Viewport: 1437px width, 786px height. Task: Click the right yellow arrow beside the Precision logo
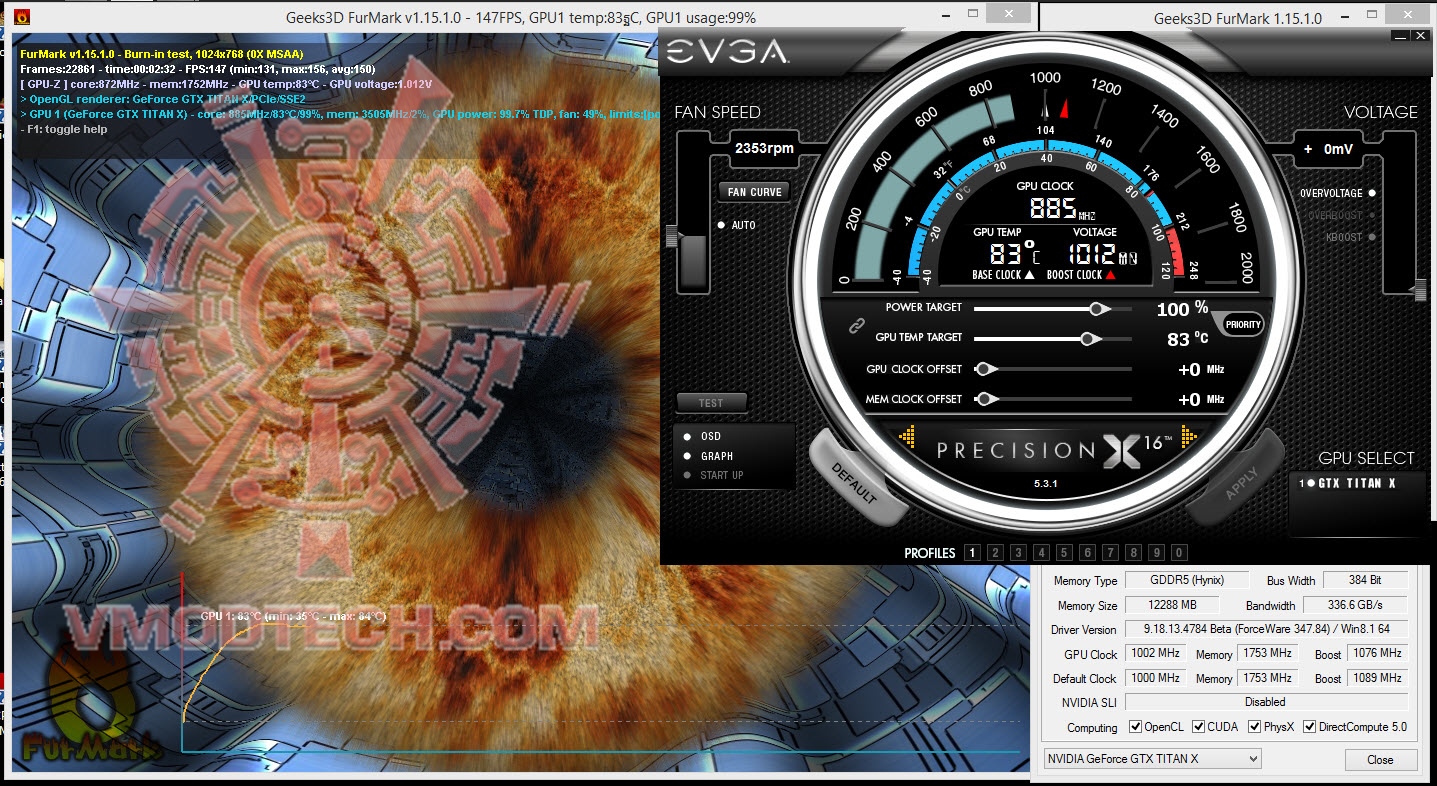coord(1189,437)
